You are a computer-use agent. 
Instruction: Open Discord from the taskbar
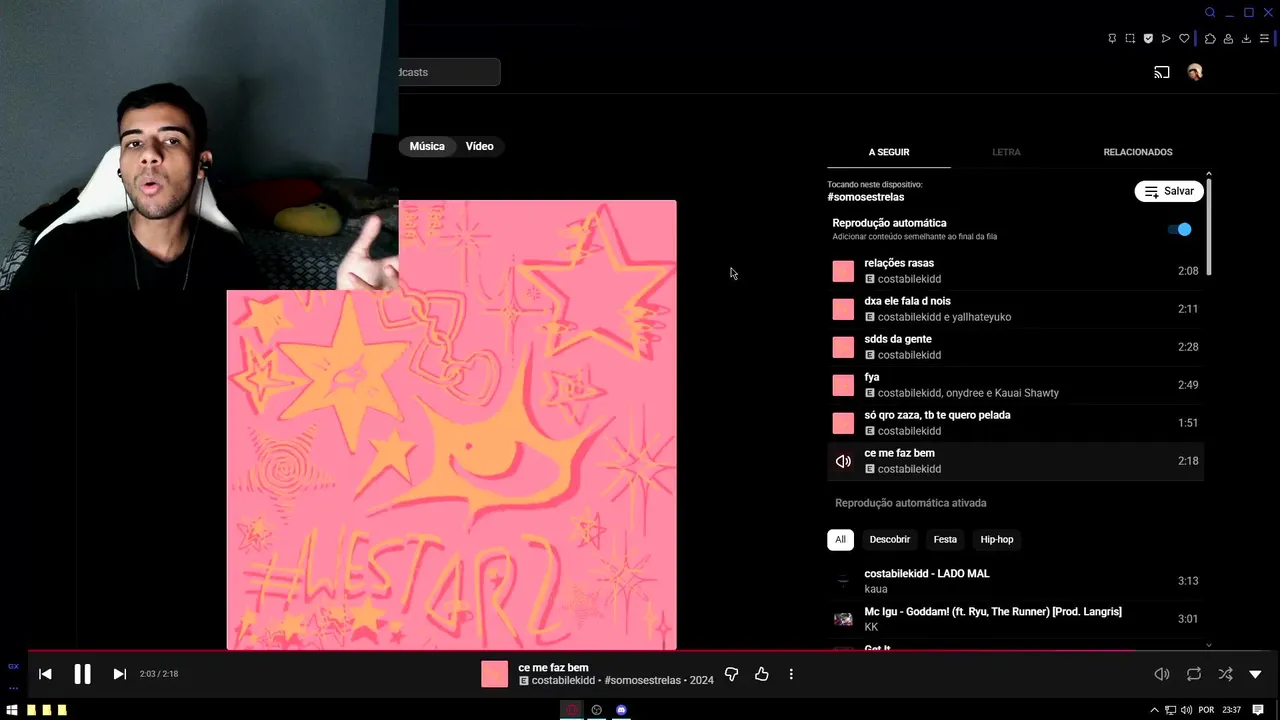point(621,710)
